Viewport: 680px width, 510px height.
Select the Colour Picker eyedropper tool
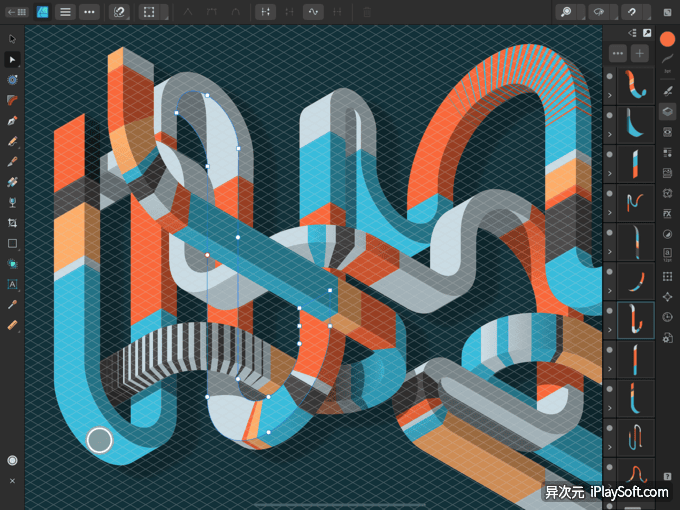coord(13,304)
